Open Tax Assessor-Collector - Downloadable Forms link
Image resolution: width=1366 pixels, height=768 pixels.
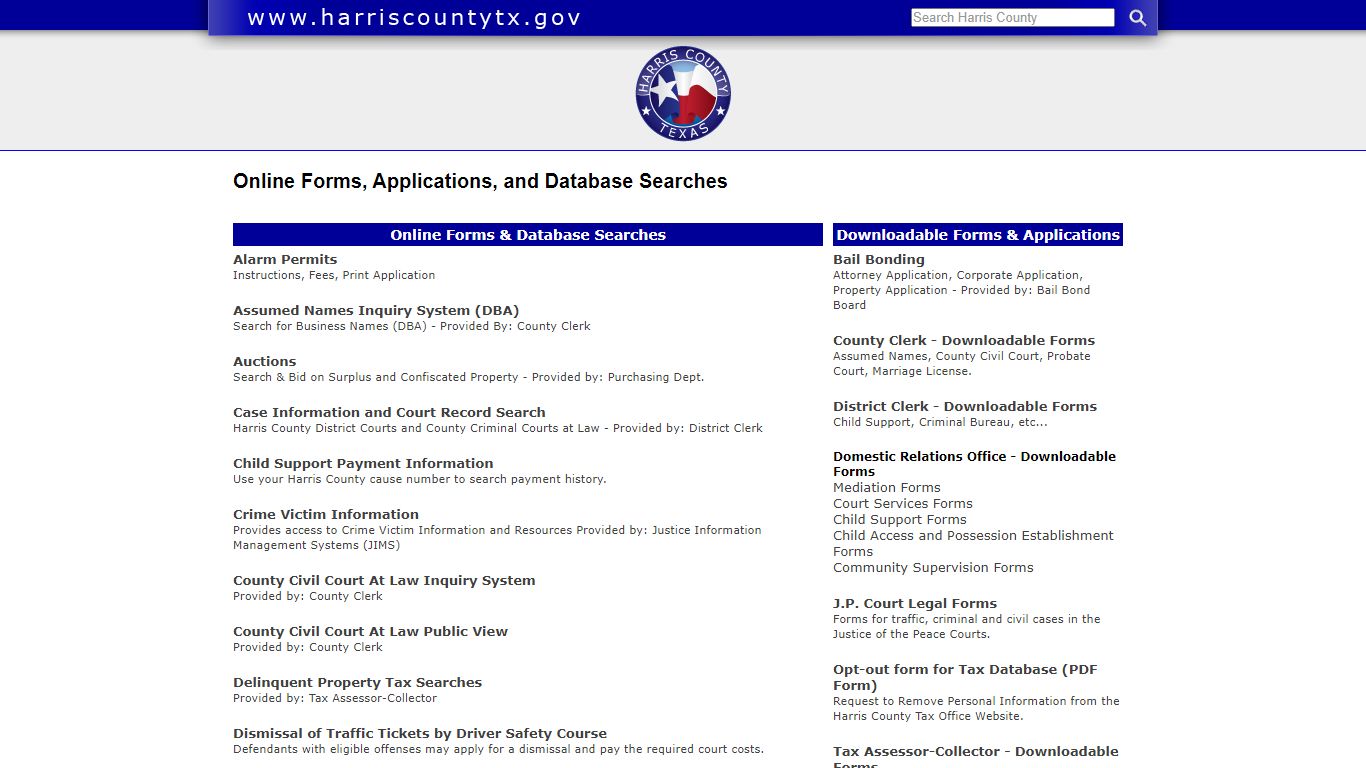click(x=976, y=757)
